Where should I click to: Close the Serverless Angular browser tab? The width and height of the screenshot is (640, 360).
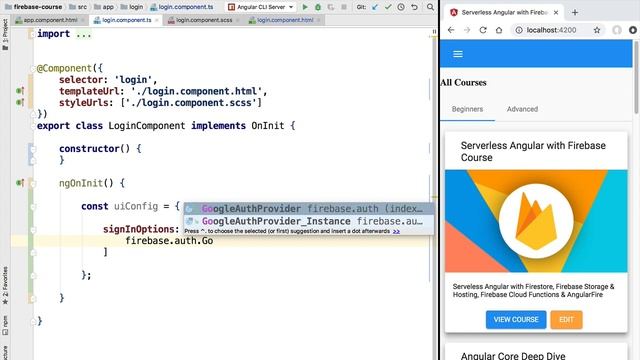point(556,13)
